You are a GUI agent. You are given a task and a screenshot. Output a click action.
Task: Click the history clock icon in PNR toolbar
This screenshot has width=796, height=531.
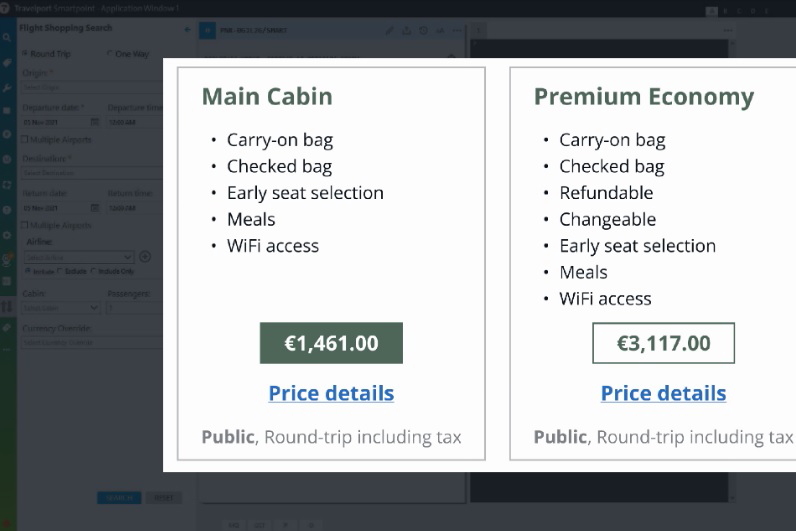click(x=423, y=30)
